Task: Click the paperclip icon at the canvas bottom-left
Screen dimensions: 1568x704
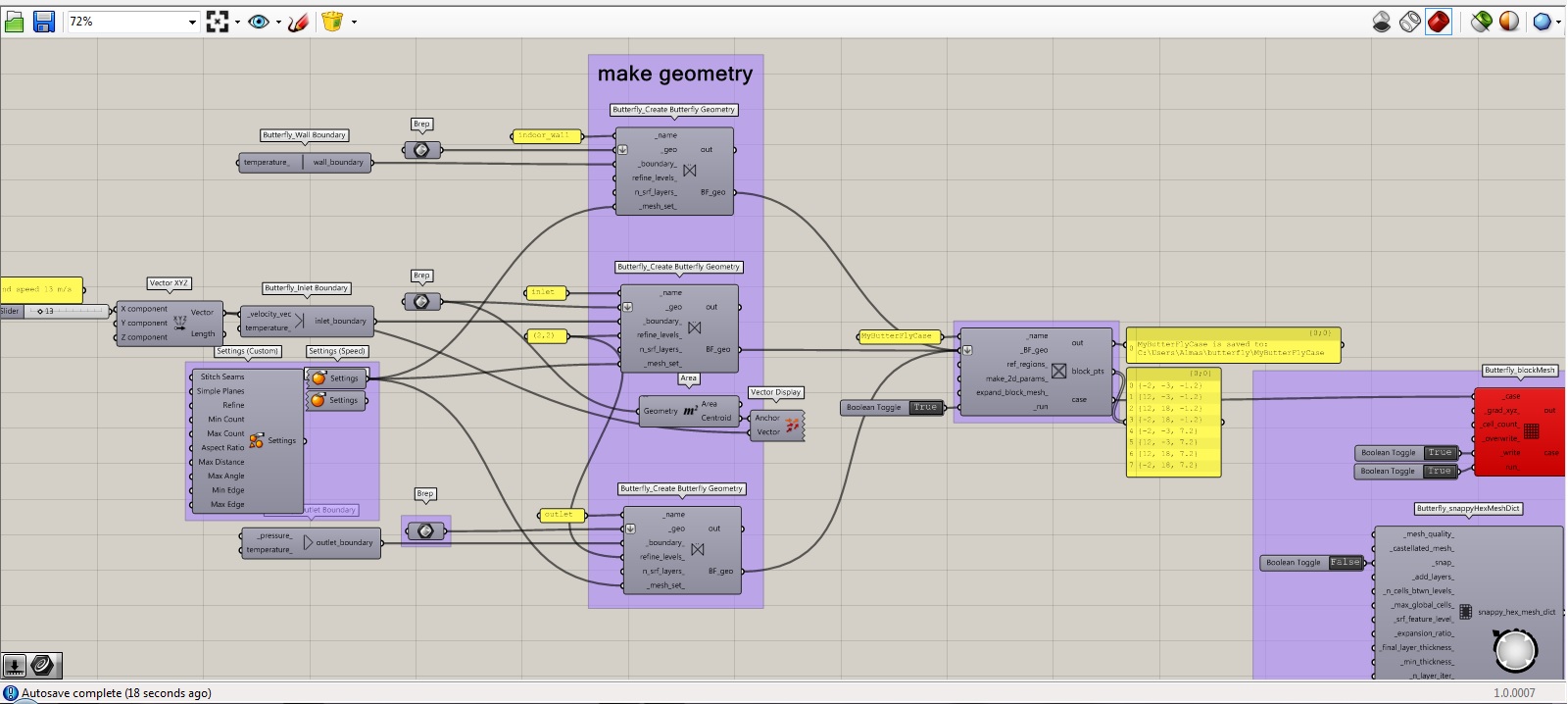Action: click(x=43, y=665)
